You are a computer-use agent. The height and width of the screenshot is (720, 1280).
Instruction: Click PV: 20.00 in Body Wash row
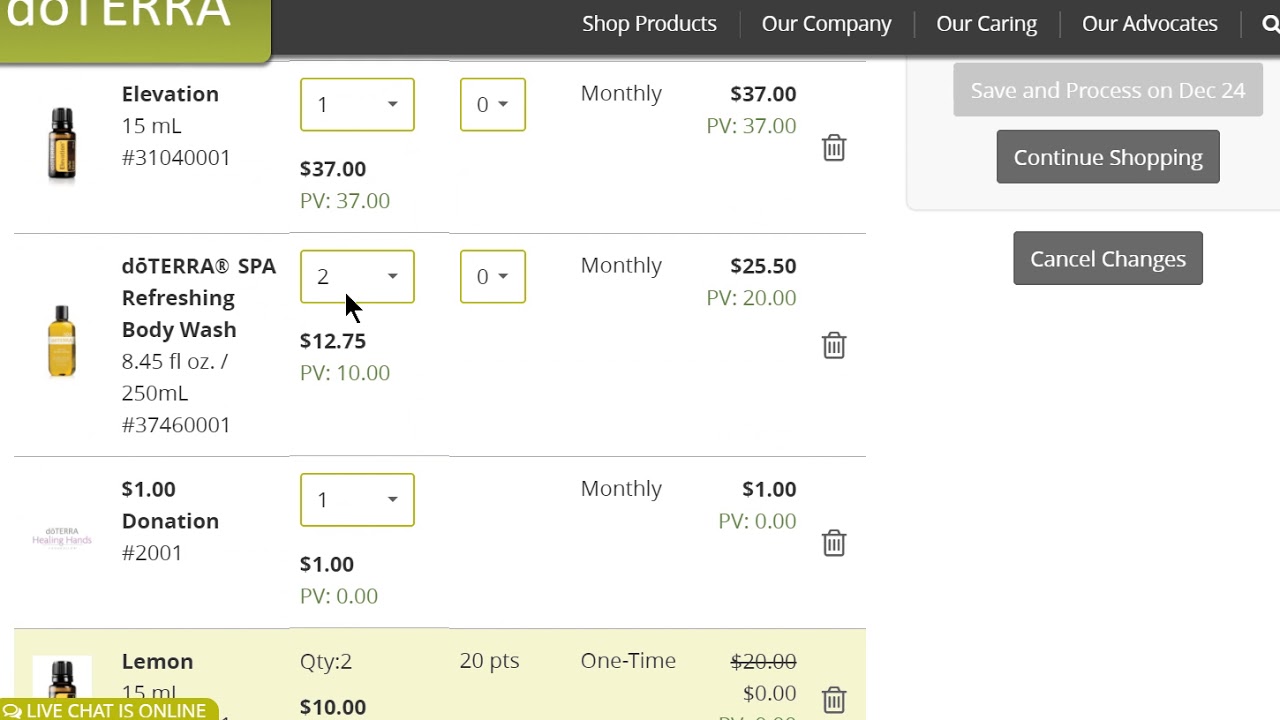pyautogui.click(x=751, y=298)
